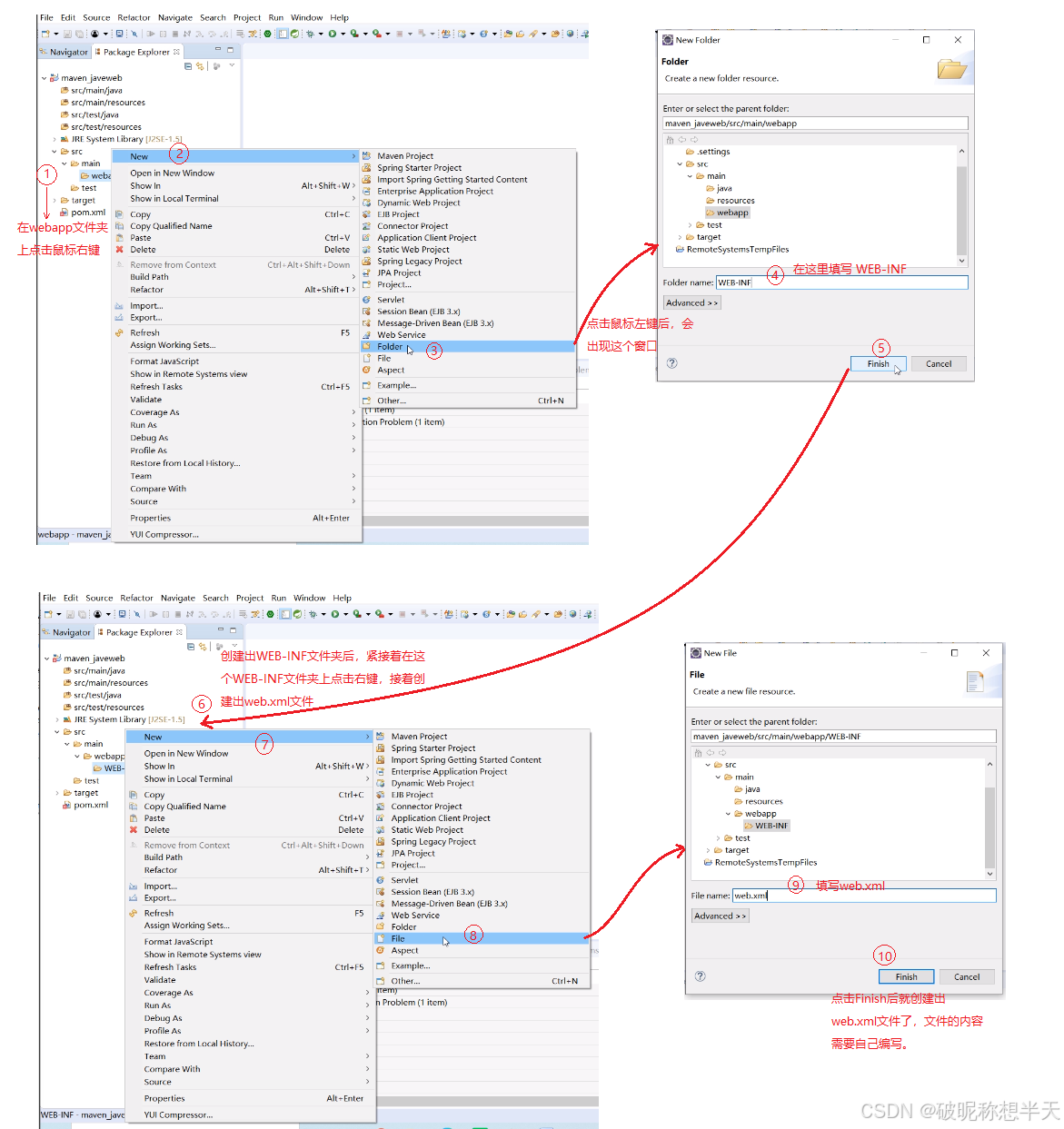
Task: Click Finish in the New File dialog
Action: [906, 976]
